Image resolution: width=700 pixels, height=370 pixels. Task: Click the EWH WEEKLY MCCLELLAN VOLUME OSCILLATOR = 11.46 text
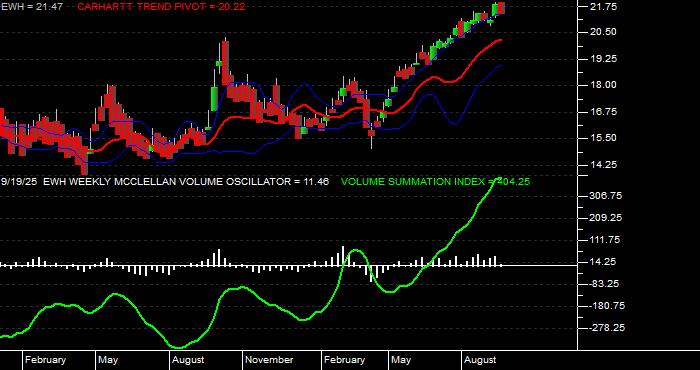click(187, 182)
